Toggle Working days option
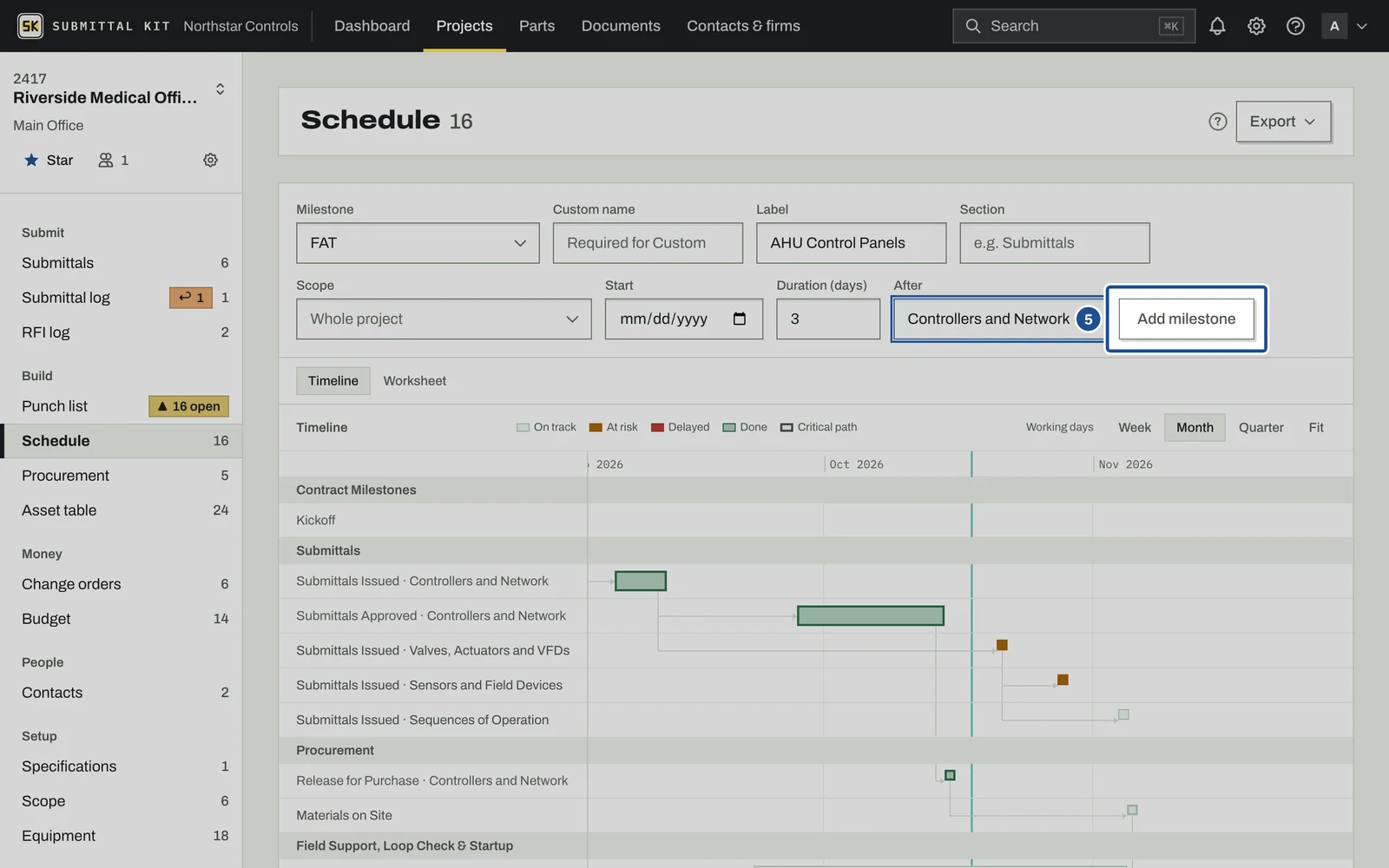 point(1059,427)
